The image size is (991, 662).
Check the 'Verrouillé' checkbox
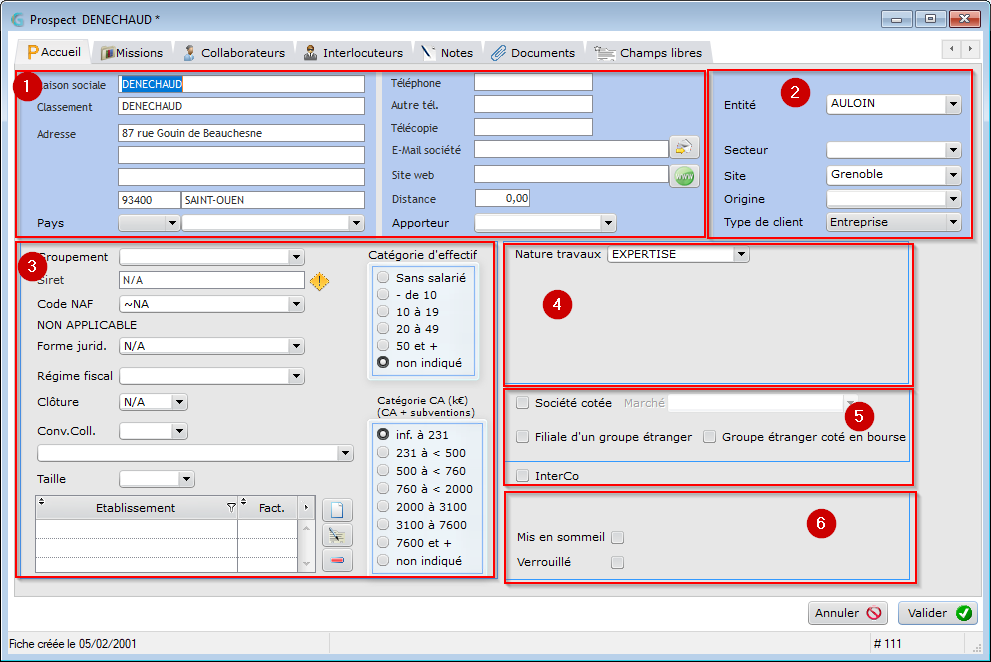(x=617, y=562)
